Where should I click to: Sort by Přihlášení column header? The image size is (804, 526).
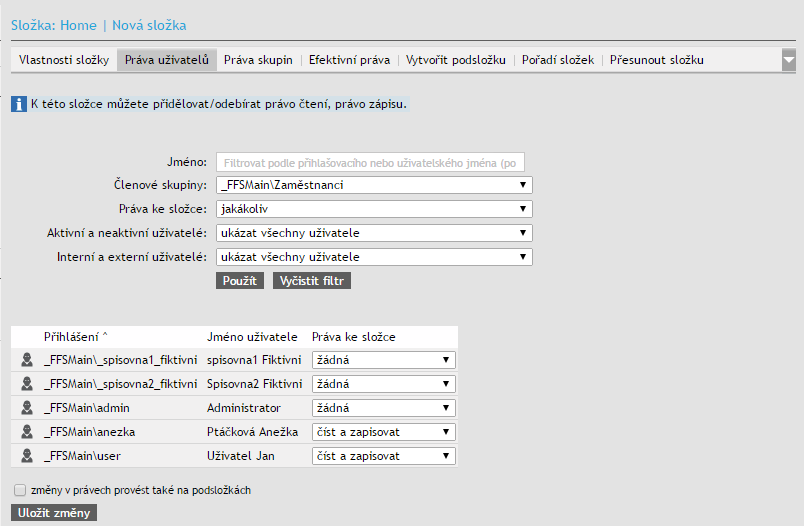click(76, 337)
